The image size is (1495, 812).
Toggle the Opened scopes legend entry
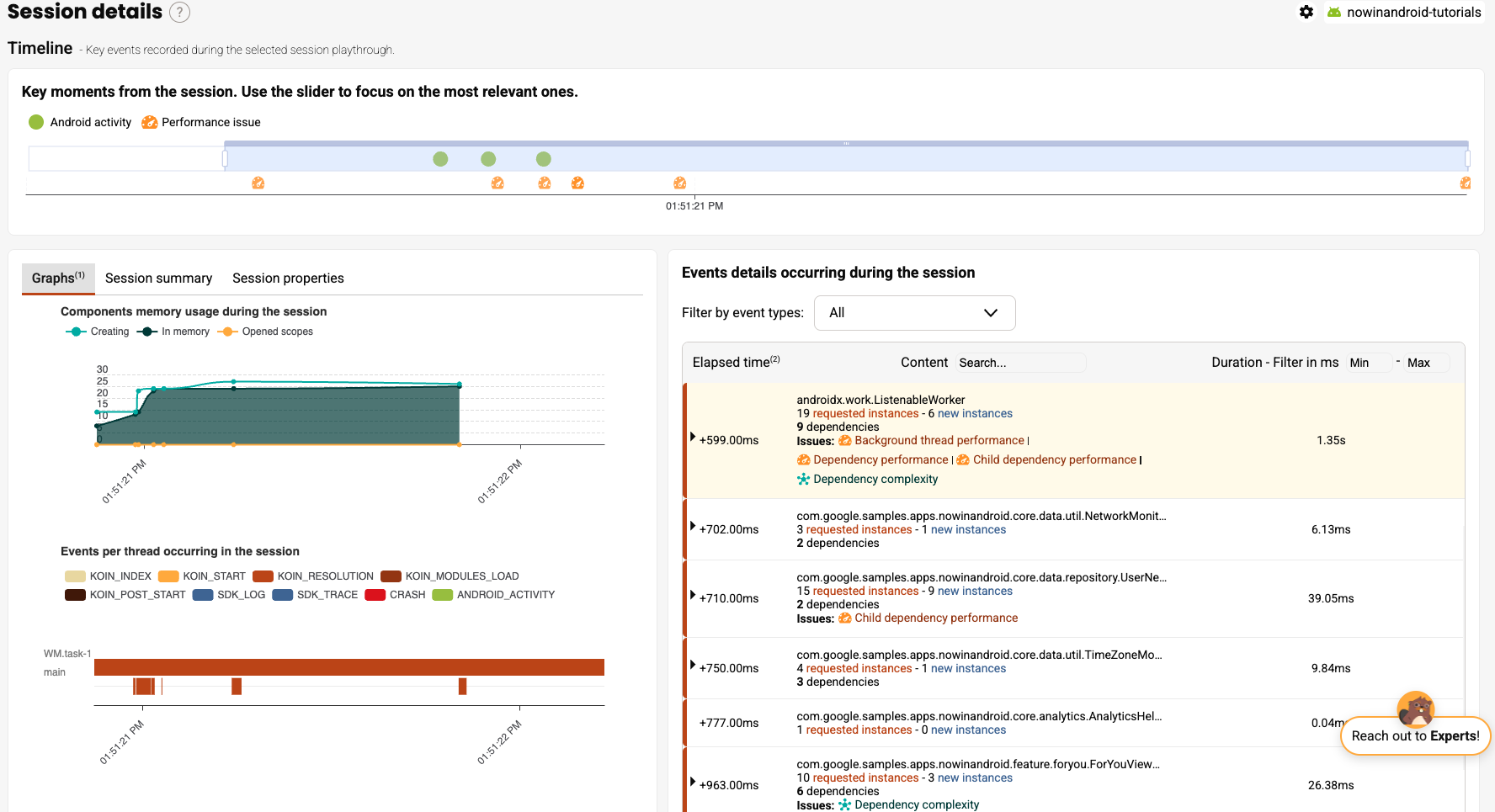[x=266, y=332]
